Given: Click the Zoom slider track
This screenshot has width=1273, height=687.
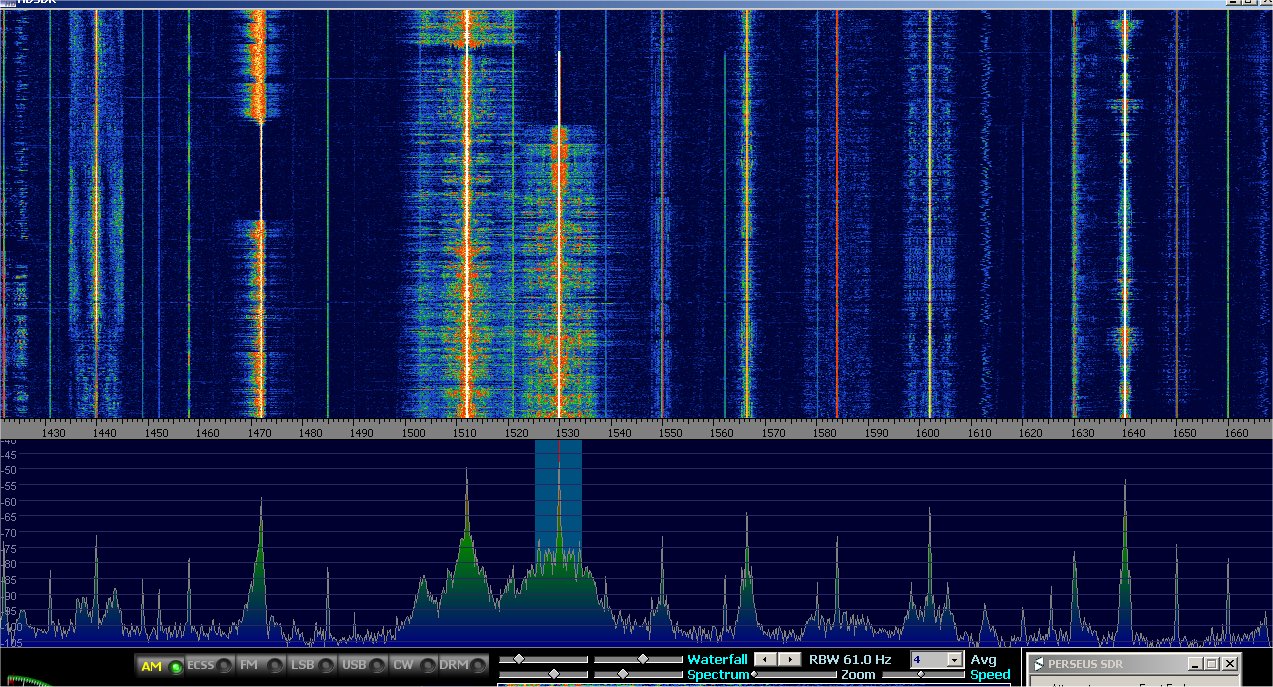Looking at the screenshot, I should coord(795,675).
